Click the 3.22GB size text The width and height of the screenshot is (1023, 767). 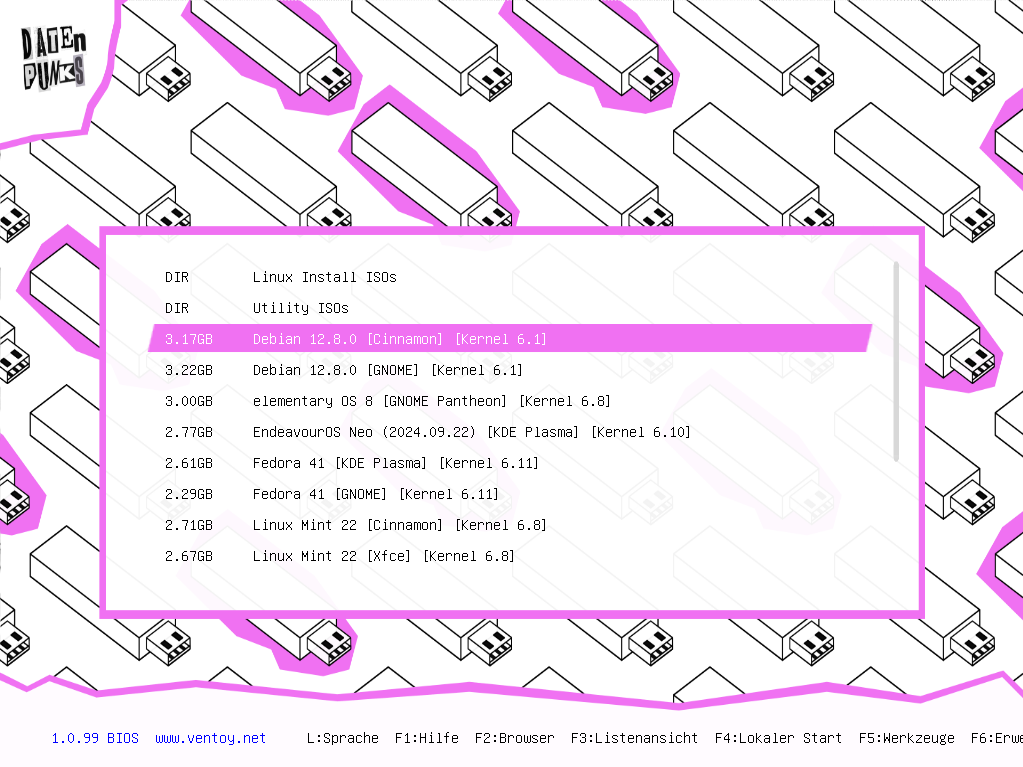pos(189,370)
